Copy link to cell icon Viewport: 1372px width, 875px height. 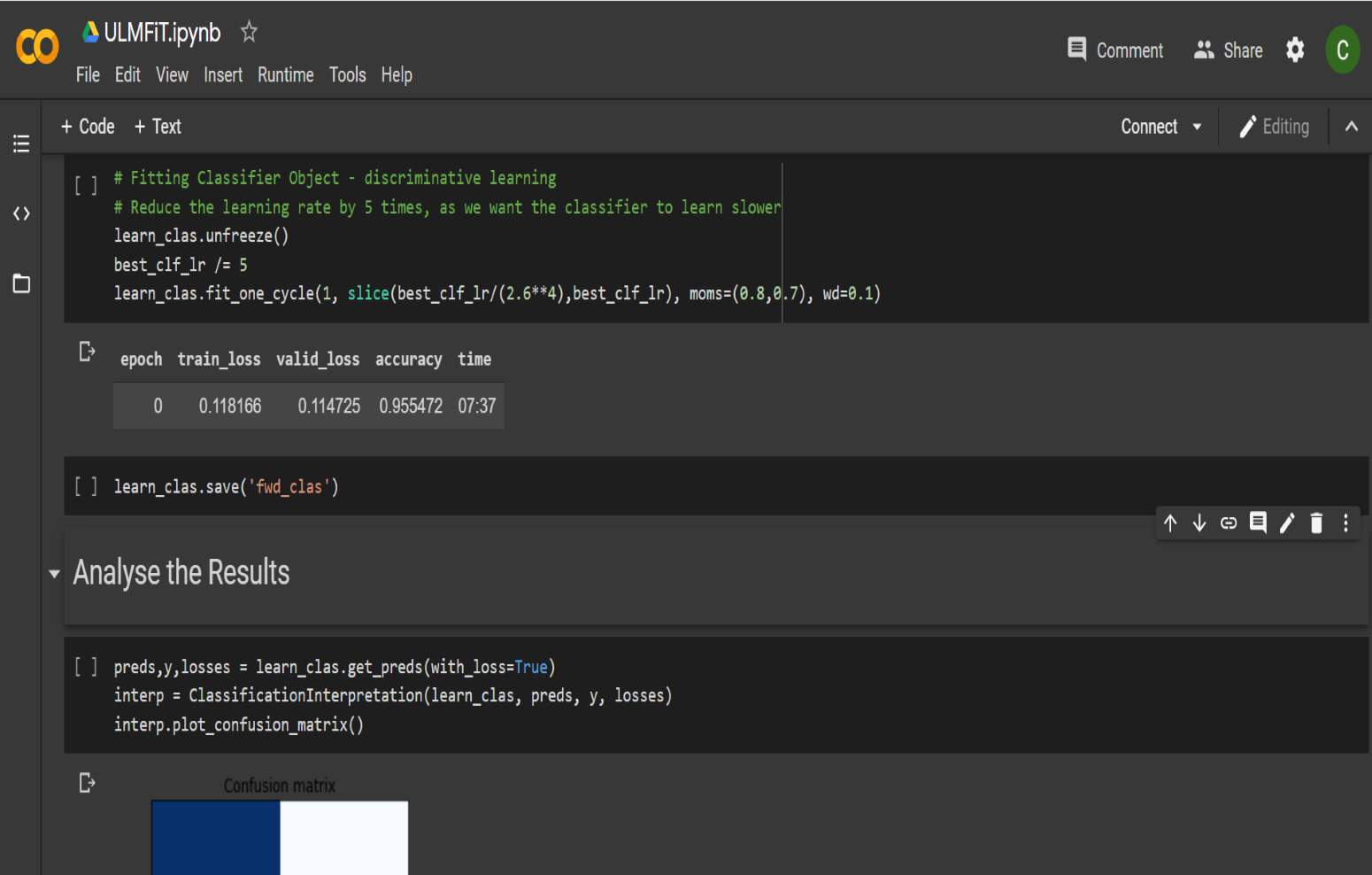pyautogui.click(x=1229, y=523)
